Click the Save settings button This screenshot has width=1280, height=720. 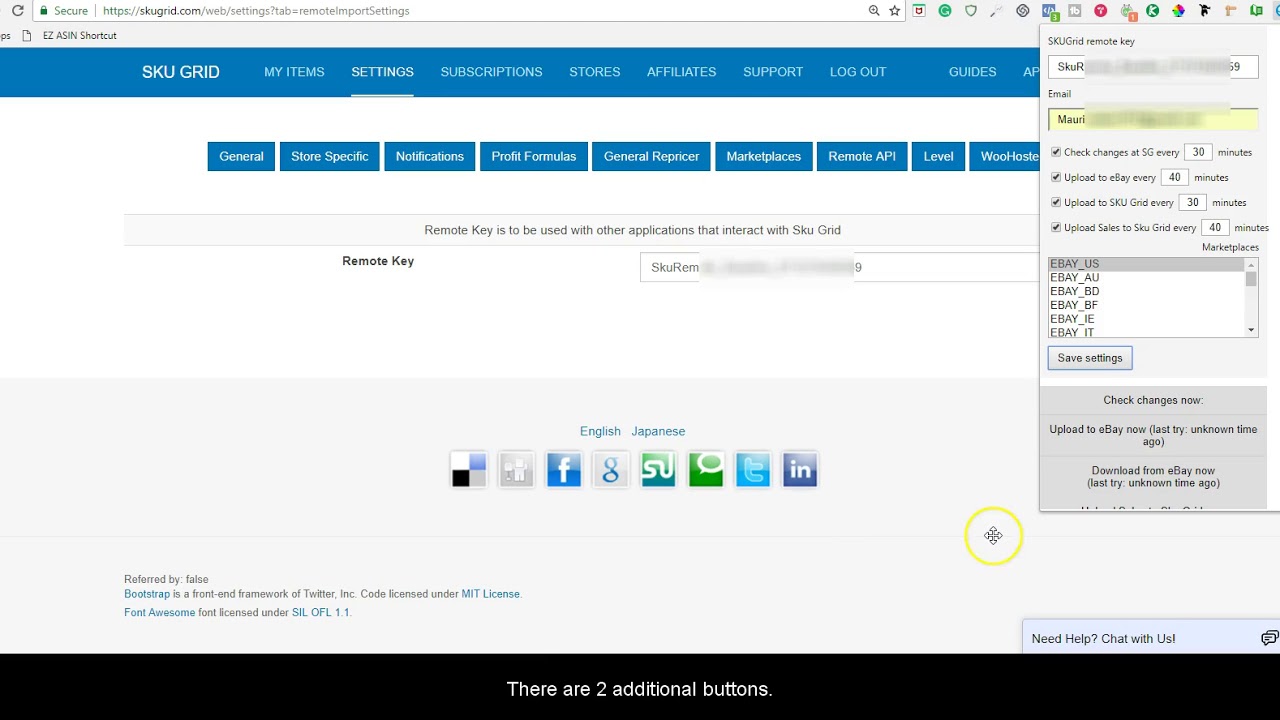point(1089,358)
